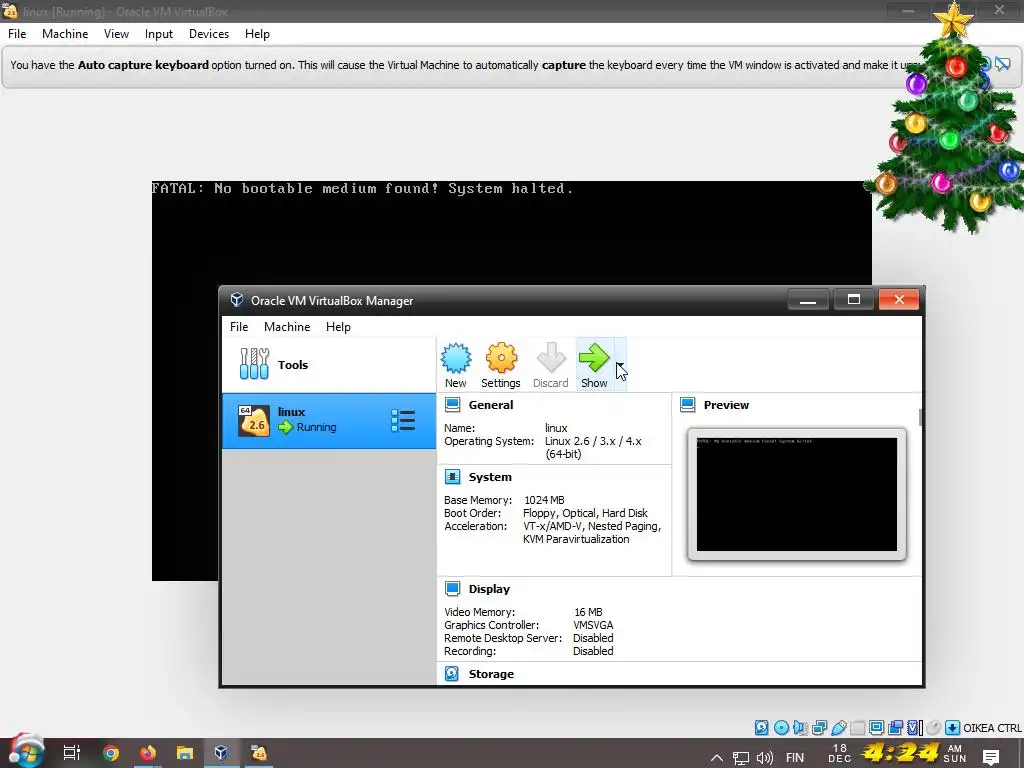Viewport: 1024px width, 768px height.
Task: Click mouse integration status bar icon
Action: [934, 728]
